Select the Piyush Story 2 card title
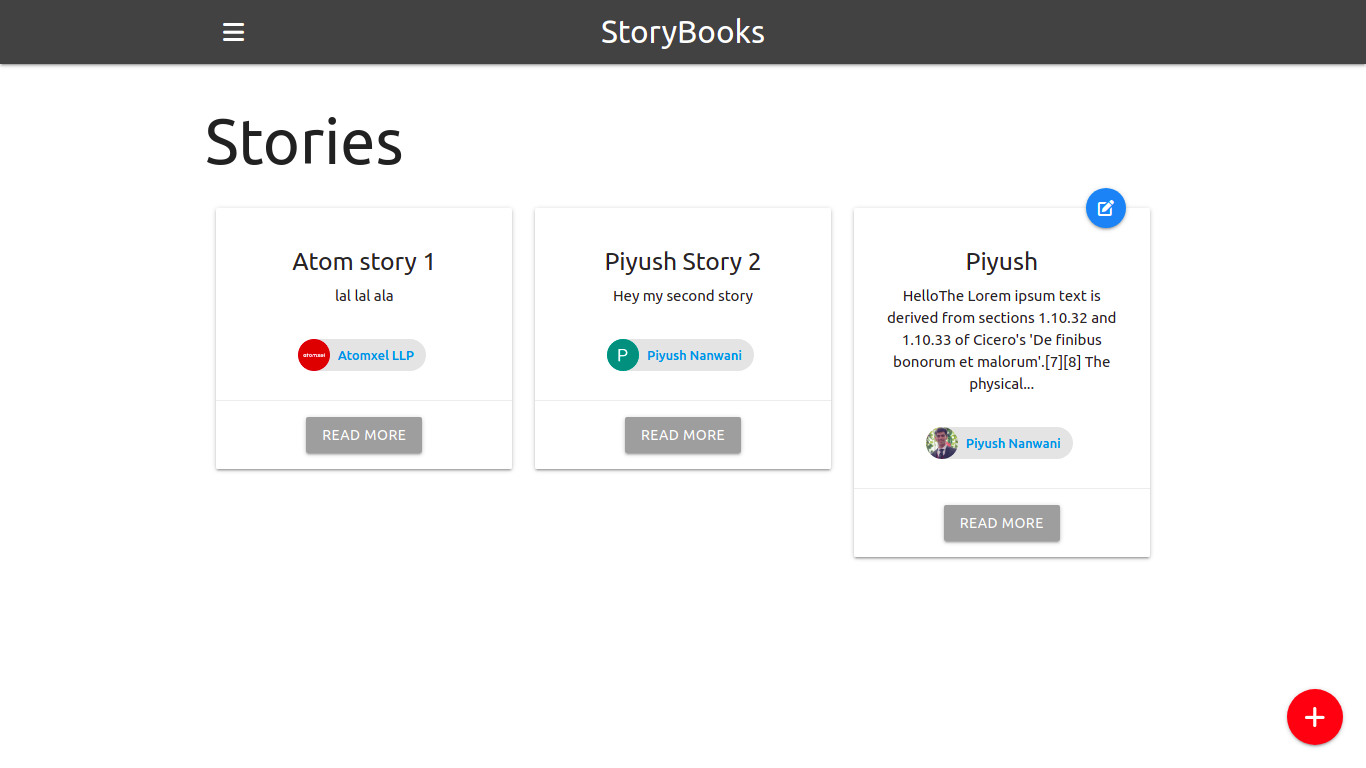This screenshot has height=768, width=1366. click(x=682, y=261)
